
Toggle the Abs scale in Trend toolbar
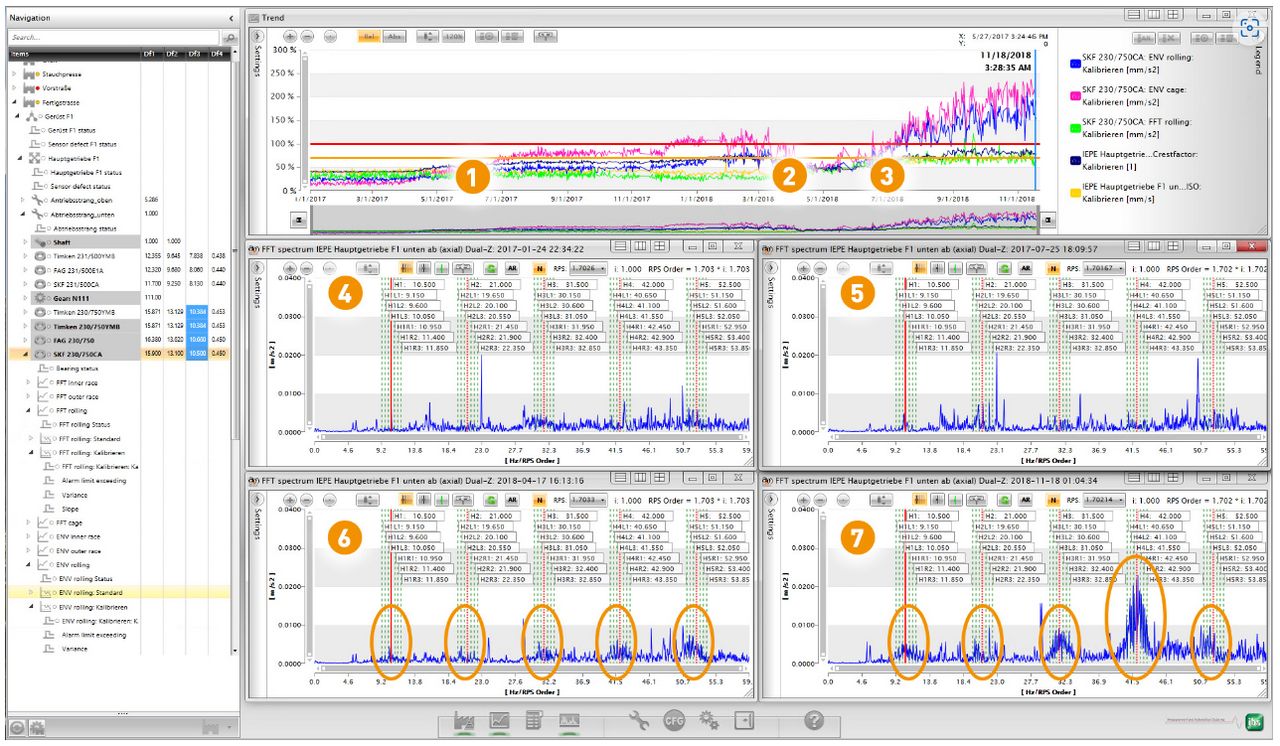395,36
